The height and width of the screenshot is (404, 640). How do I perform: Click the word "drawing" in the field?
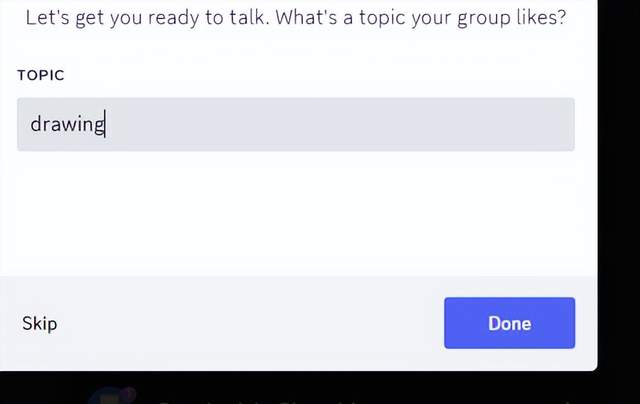[x=67, y=125]
